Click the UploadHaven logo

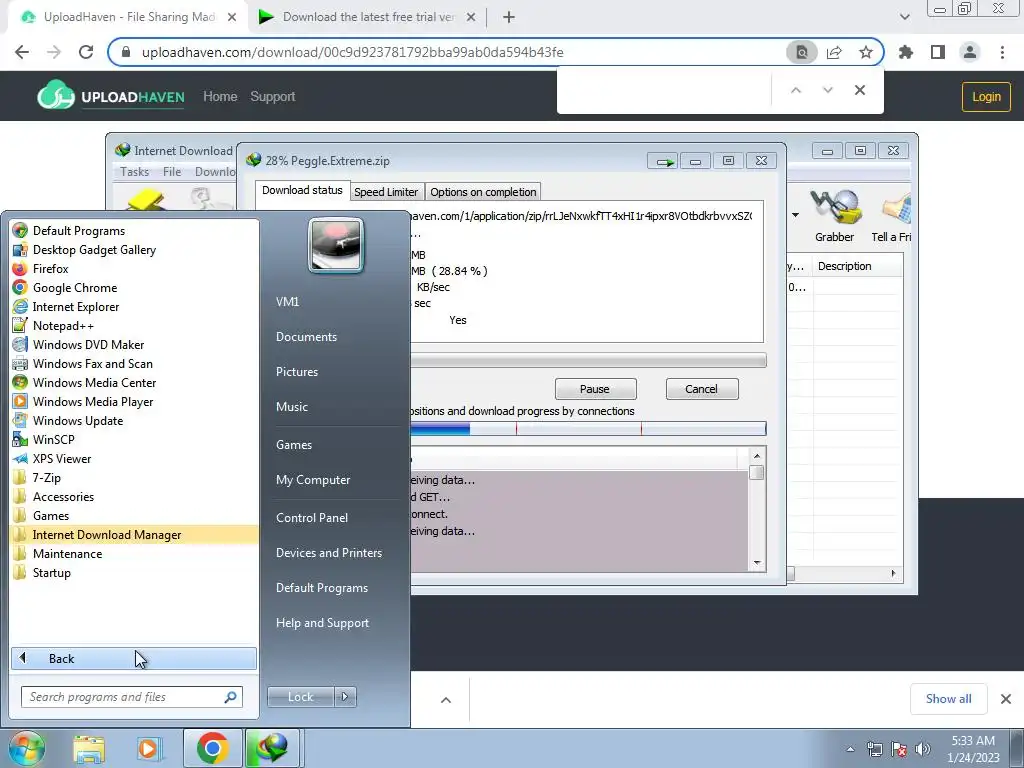[111, 96]
